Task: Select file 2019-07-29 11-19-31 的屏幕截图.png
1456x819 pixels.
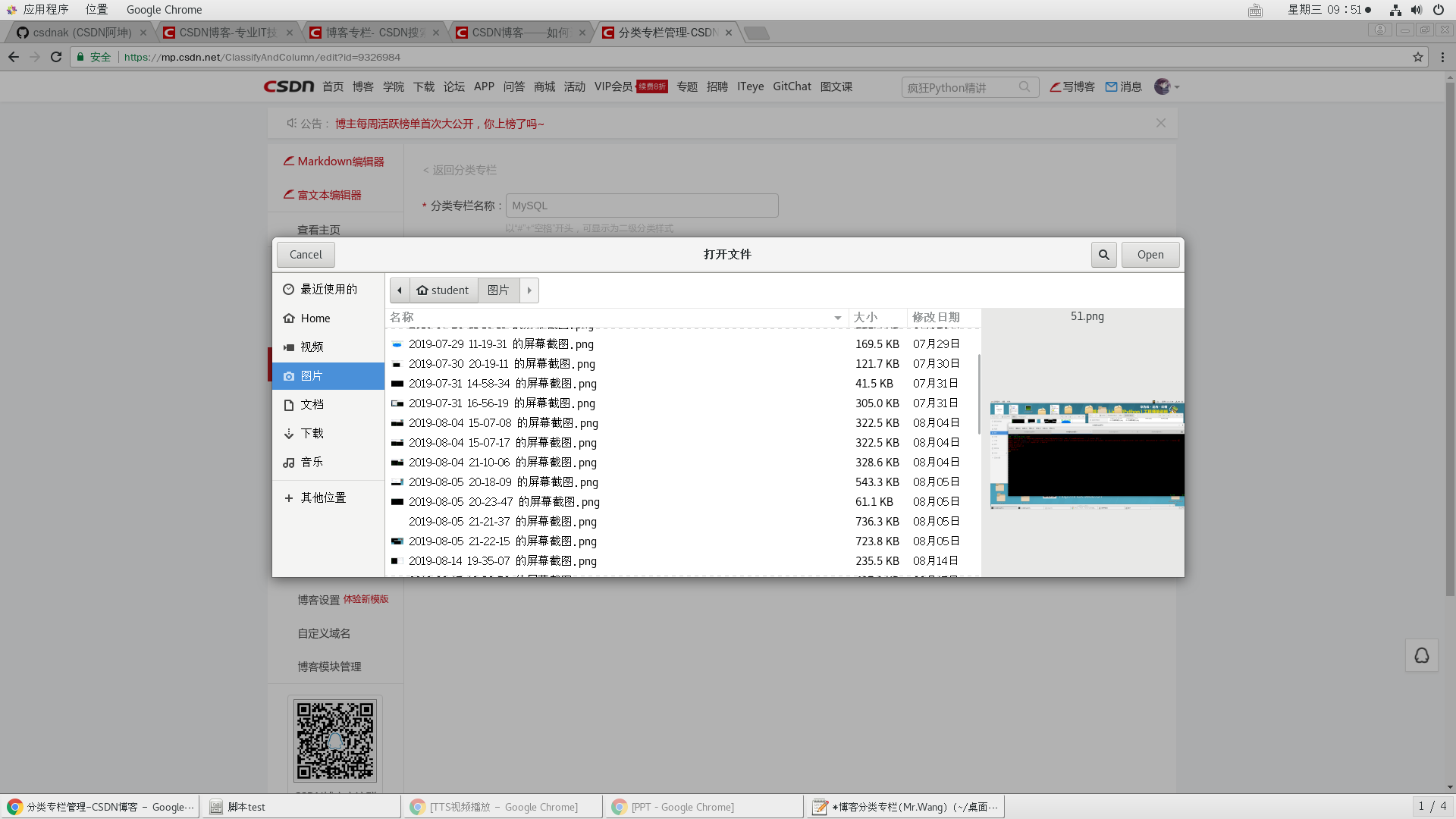Action: point(682,344)
